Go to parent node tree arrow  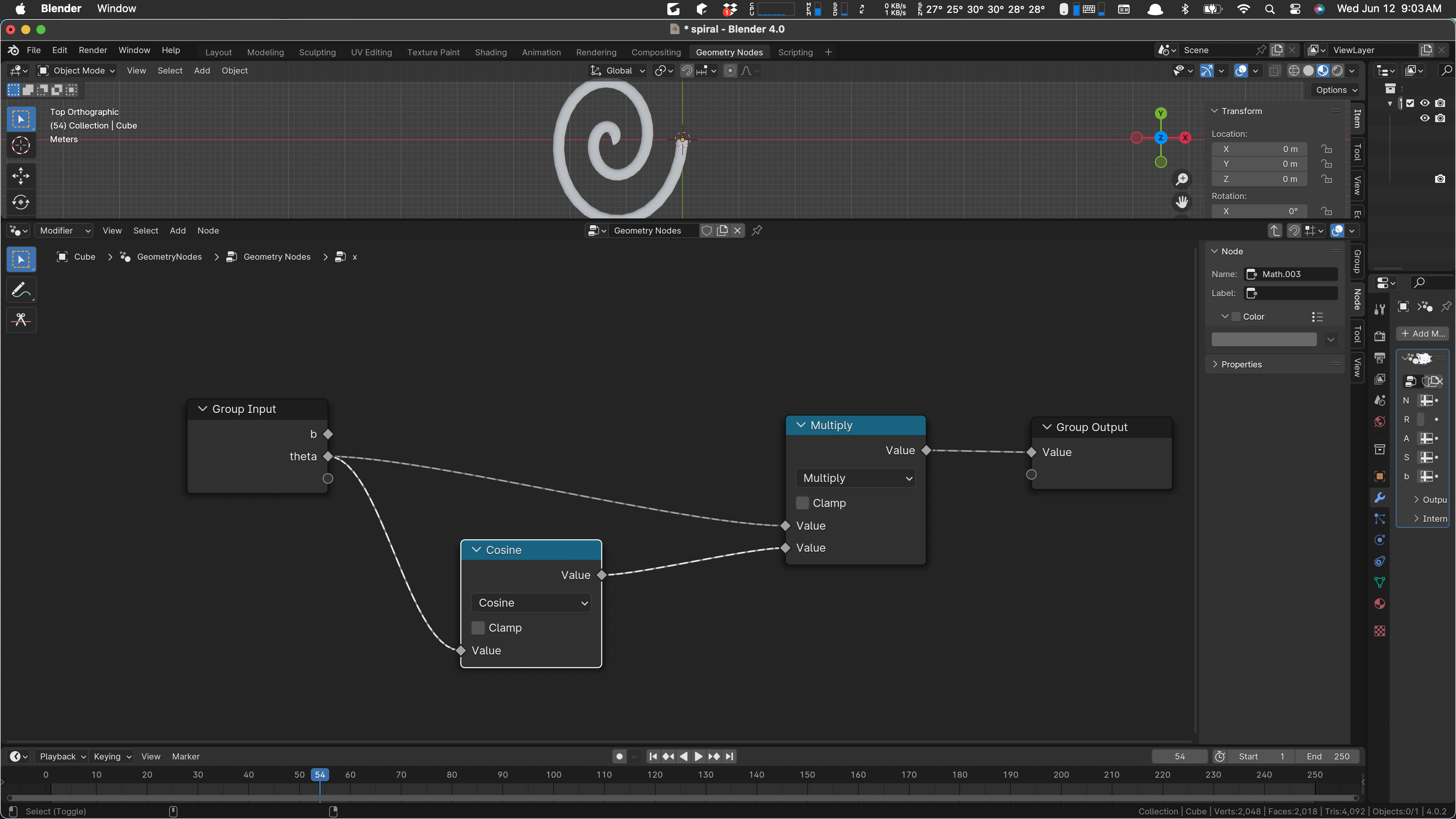pos(1274,230)
